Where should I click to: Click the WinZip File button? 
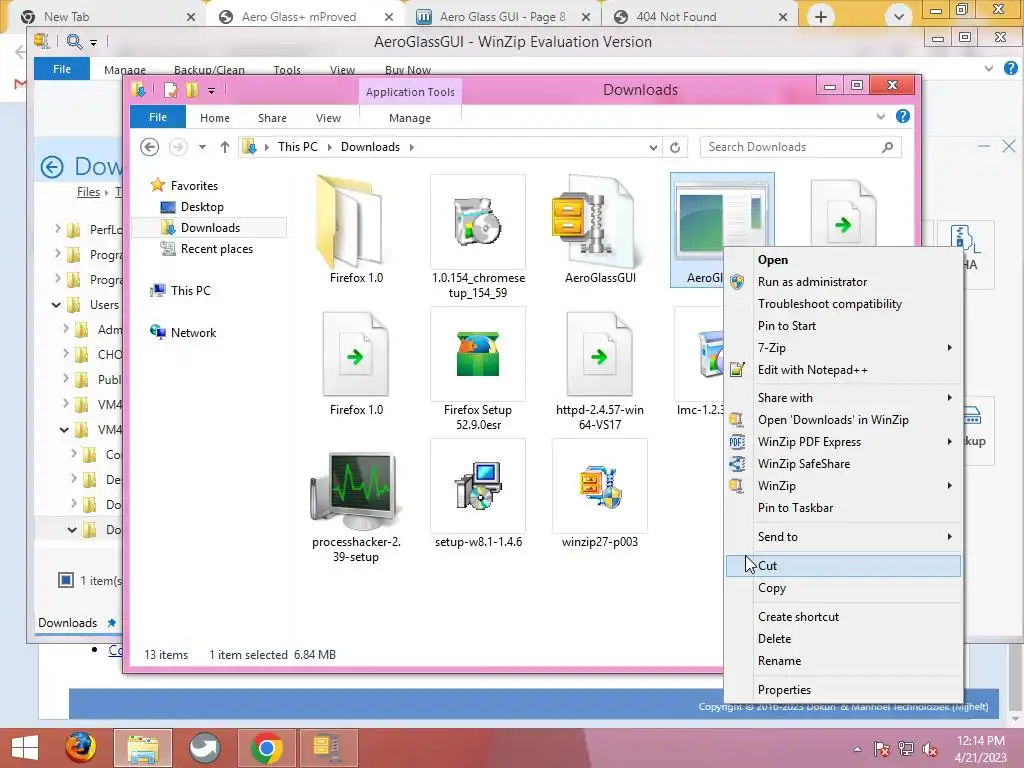(62, 69)
